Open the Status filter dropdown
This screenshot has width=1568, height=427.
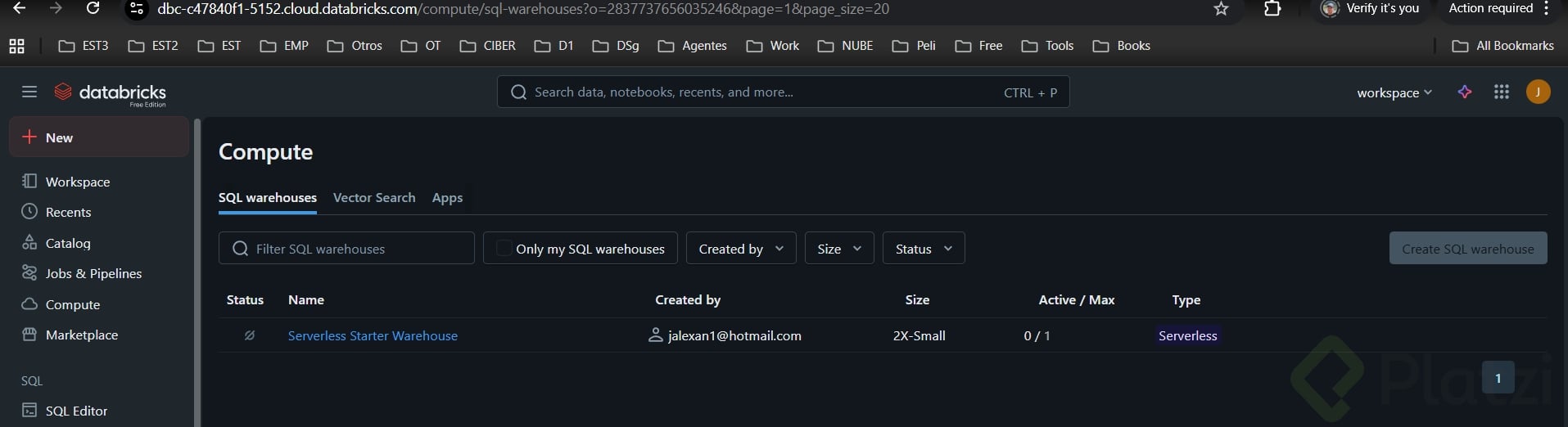click(923, 249)
